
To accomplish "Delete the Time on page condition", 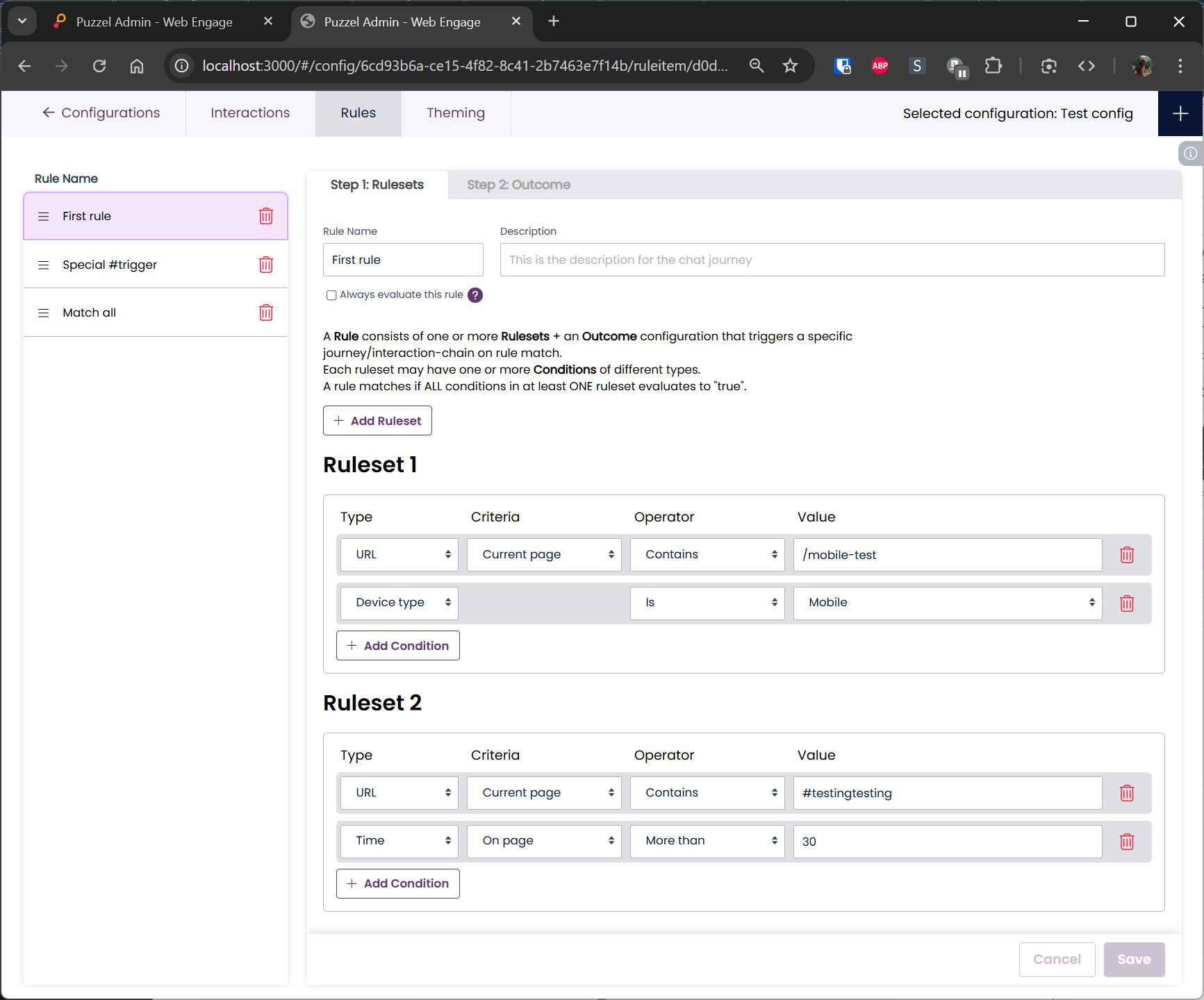I will click(x=1126, y=842).
